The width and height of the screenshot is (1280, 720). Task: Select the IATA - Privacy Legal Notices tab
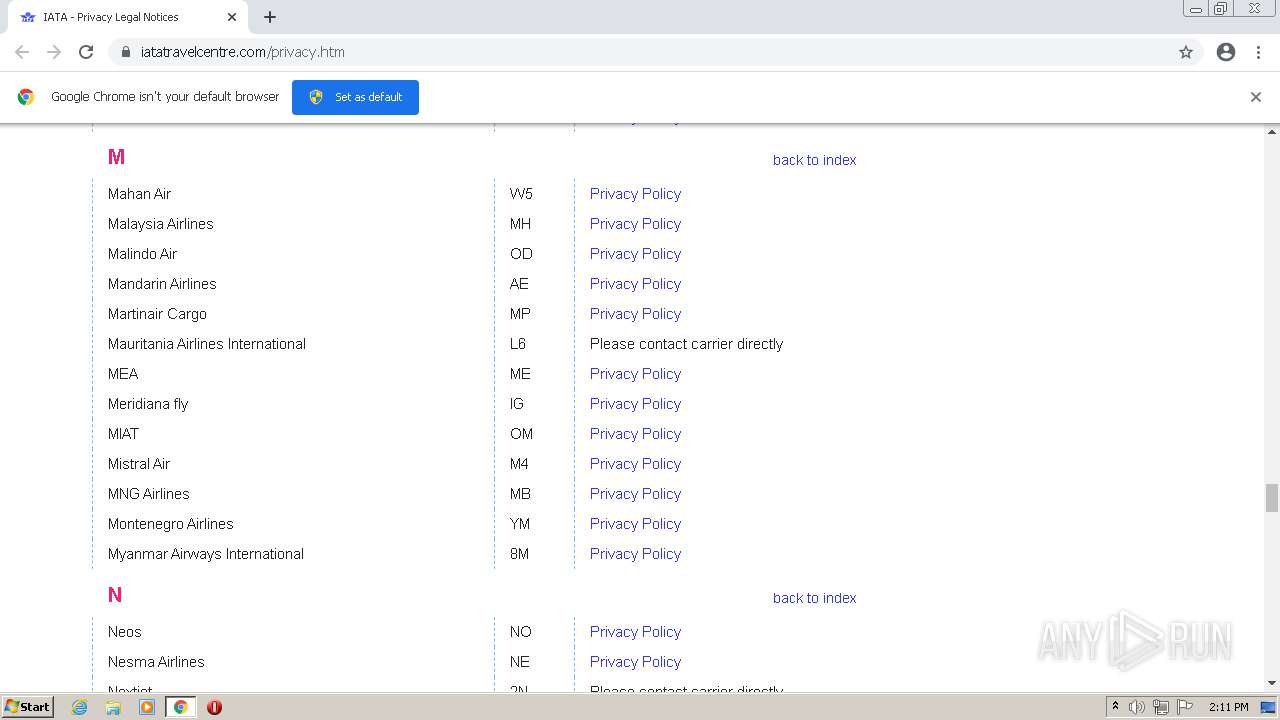coord(127,17)
